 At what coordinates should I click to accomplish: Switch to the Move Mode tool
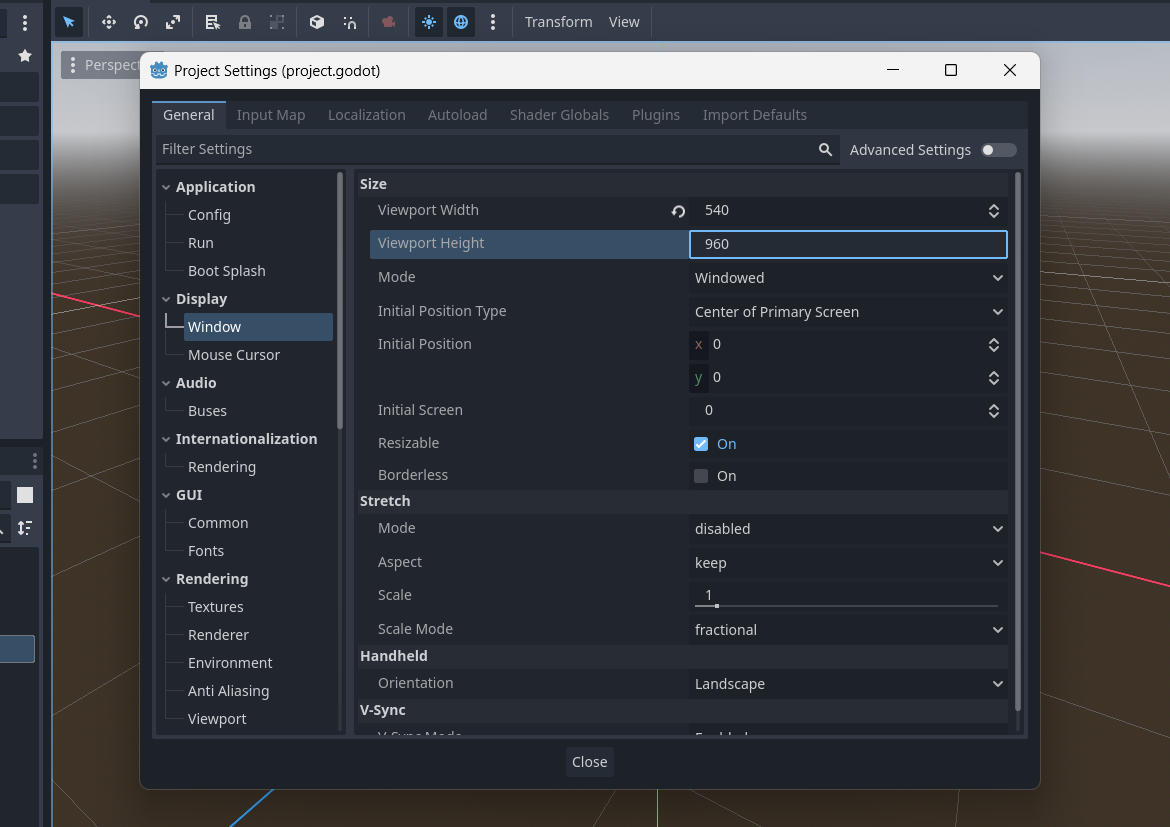tap(109, 22)
